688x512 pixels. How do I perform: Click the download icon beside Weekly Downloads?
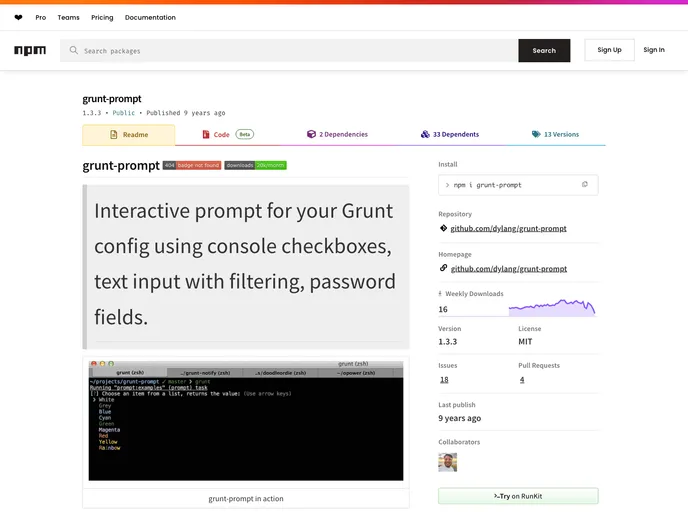[x=440, y=294]
